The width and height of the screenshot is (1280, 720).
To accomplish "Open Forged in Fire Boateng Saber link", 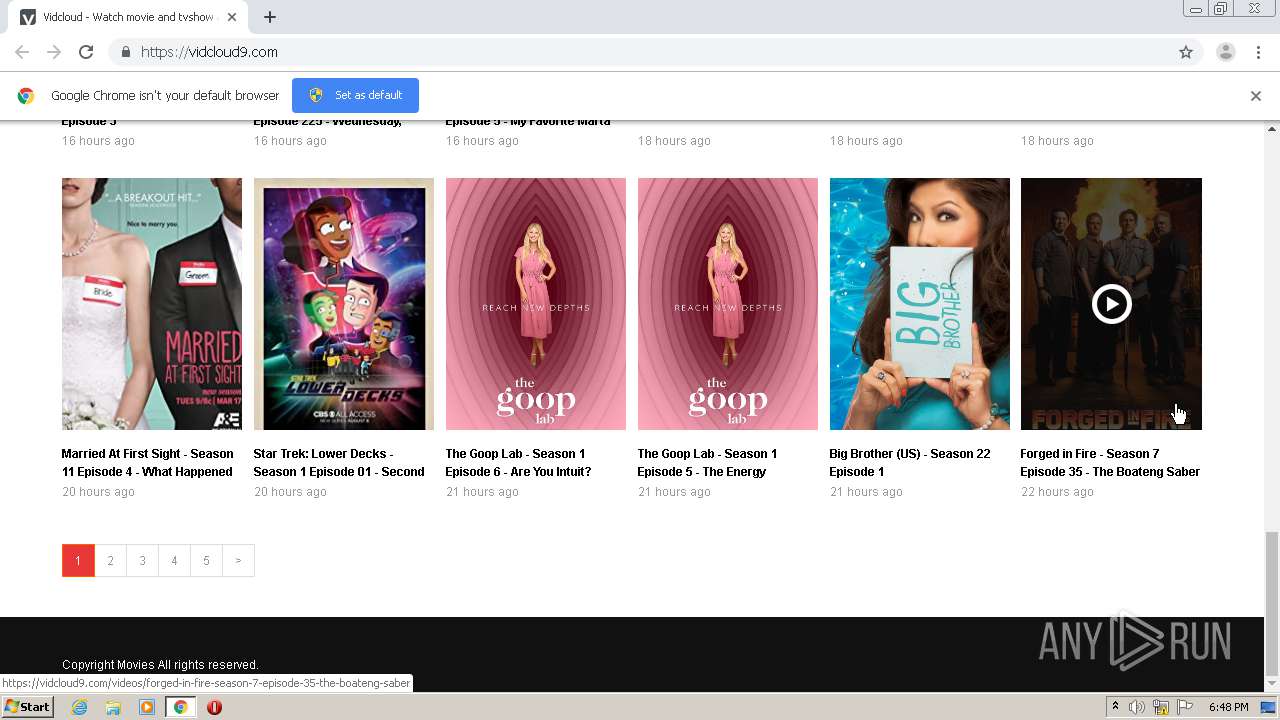I will pos(1110,463).
